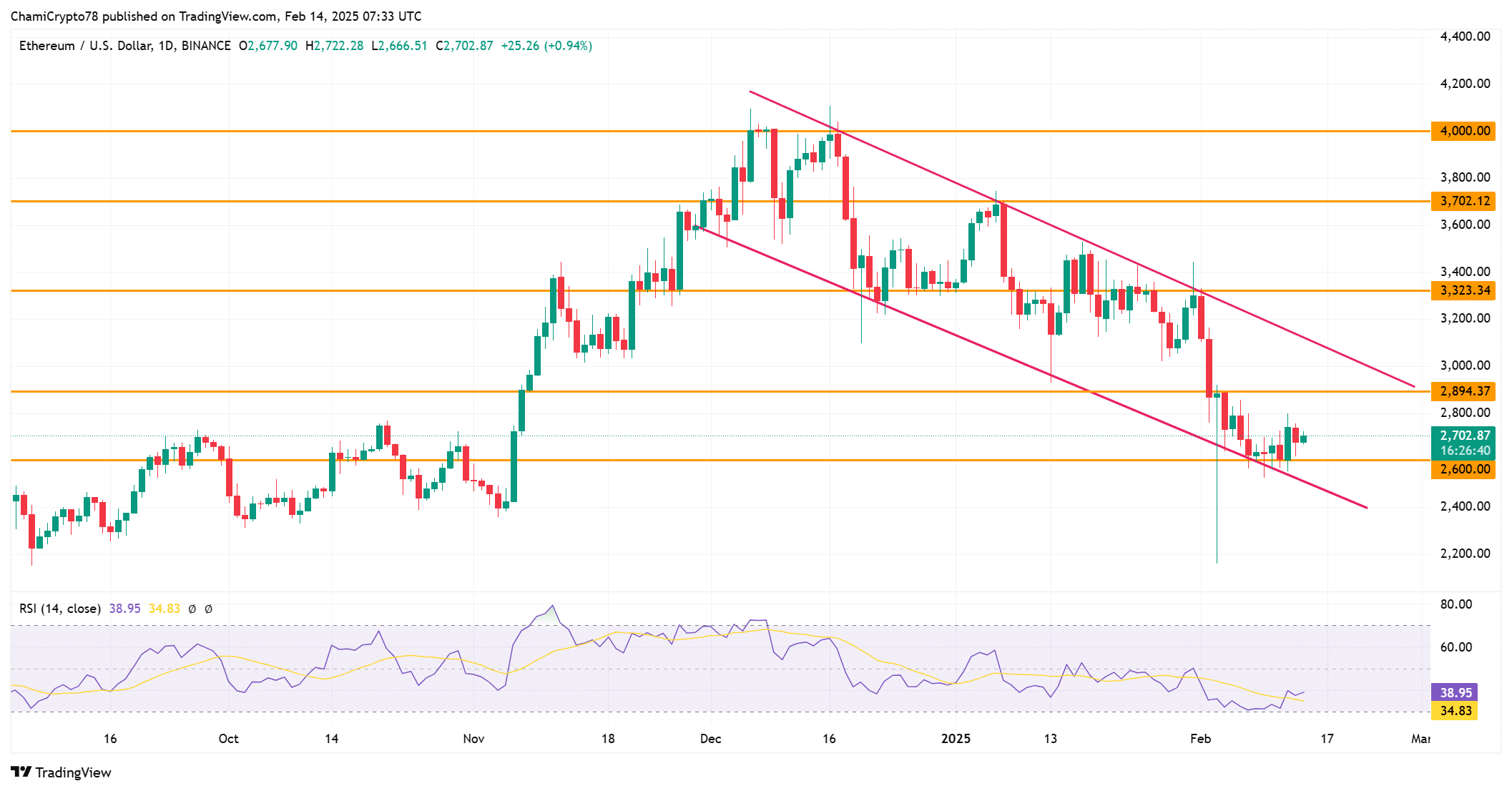The width and height of the screenshot is (1512, 791).
Task: Click the 3,800.00 price axis label
Action: point(1465,177)
